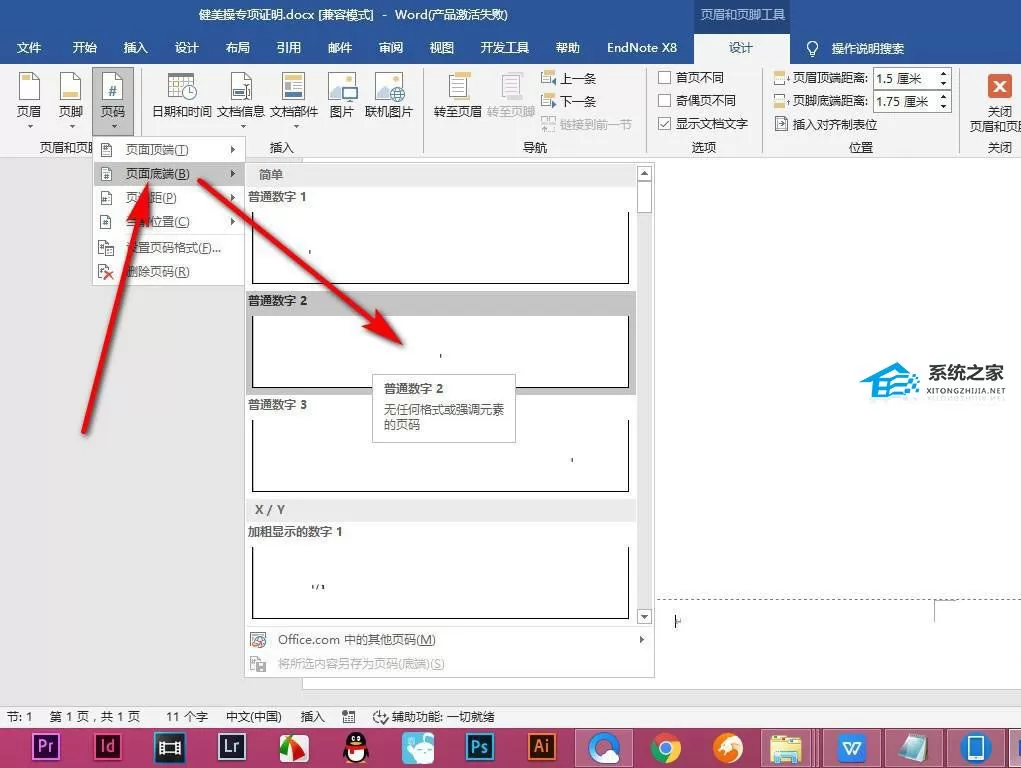Expand 页面顶端(T) submenu
The height and width of the screenshot is (768, 1021).
169,150
